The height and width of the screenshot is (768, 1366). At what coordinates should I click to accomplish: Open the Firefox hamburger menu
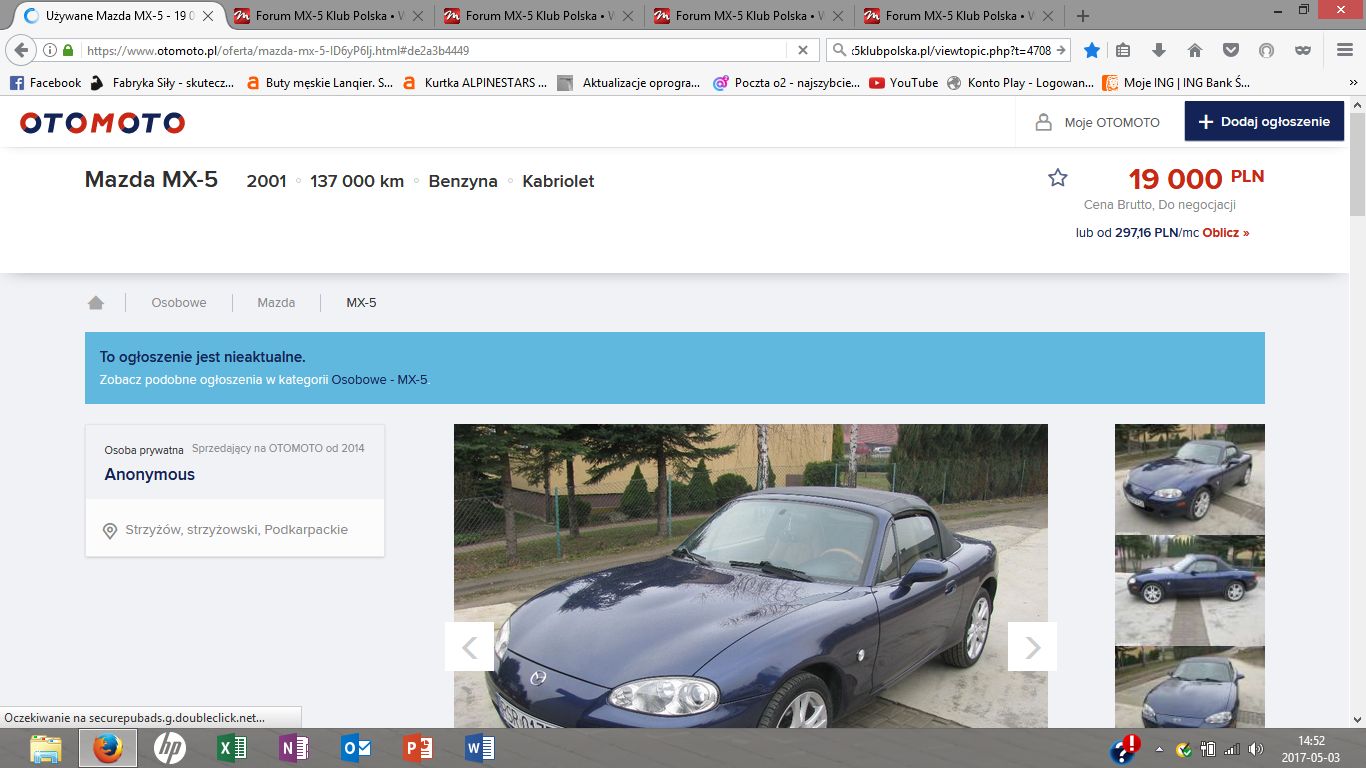[1345, 50]
